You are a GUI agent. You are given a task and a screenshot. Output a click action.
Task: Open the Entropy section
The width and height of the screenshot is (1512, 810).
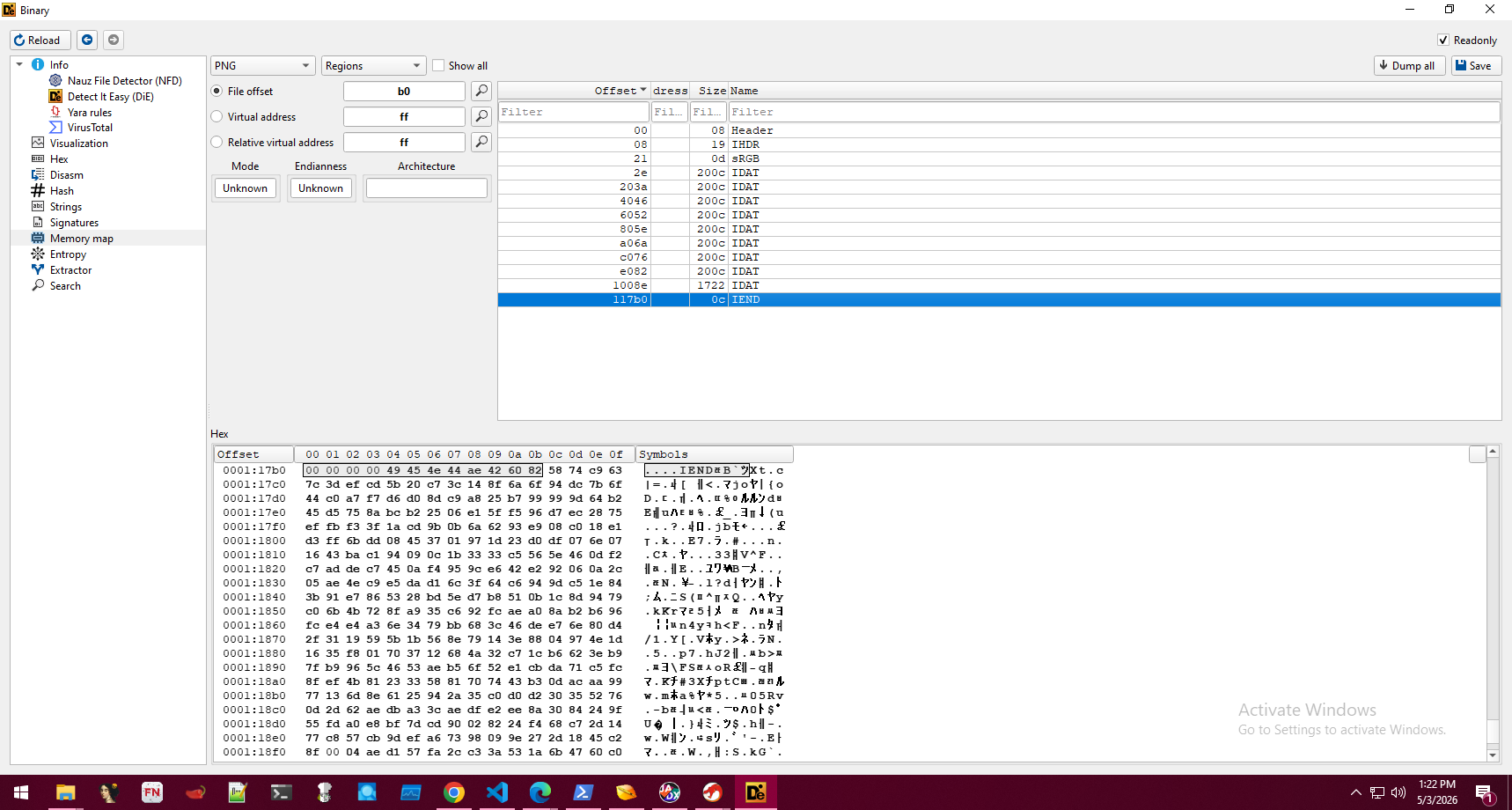[x=68, y=254]
